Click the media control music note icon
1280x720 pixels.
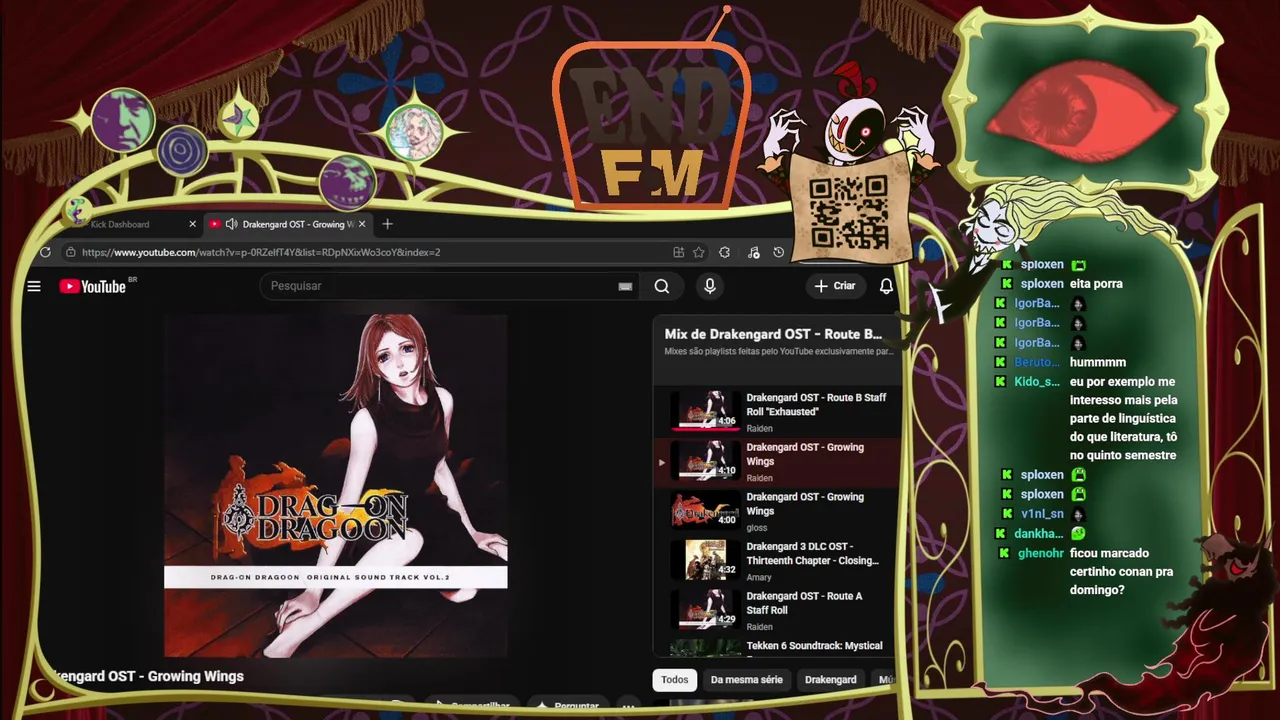click(x=753, y=252)
